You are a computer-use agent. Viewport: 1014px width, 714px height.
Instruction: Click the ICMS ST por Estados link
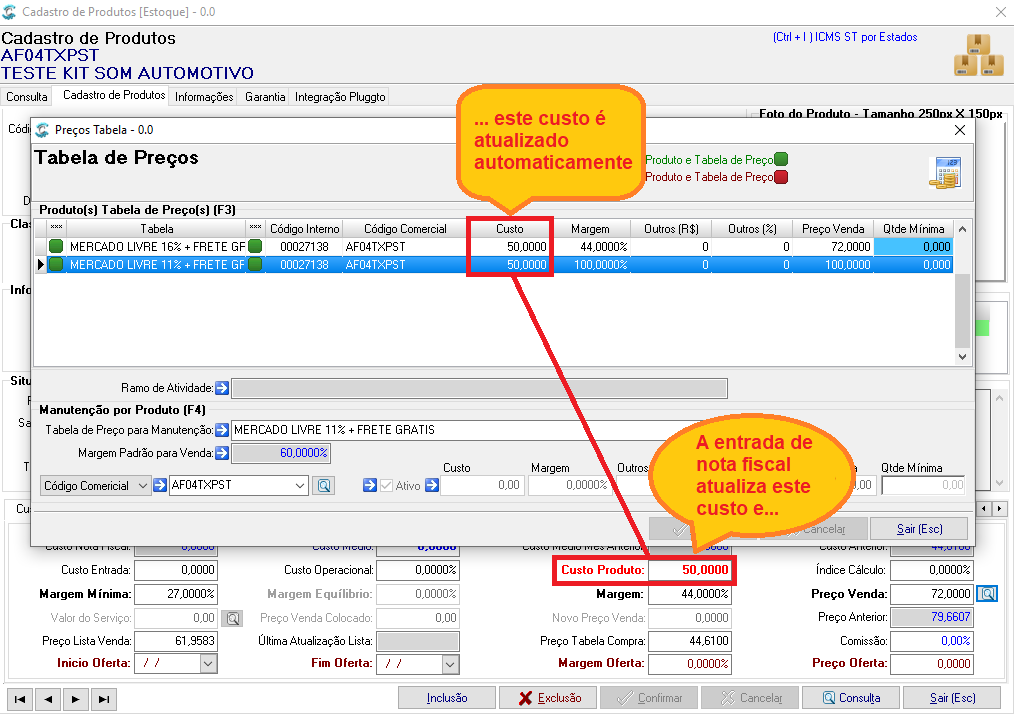pos(845,37)
